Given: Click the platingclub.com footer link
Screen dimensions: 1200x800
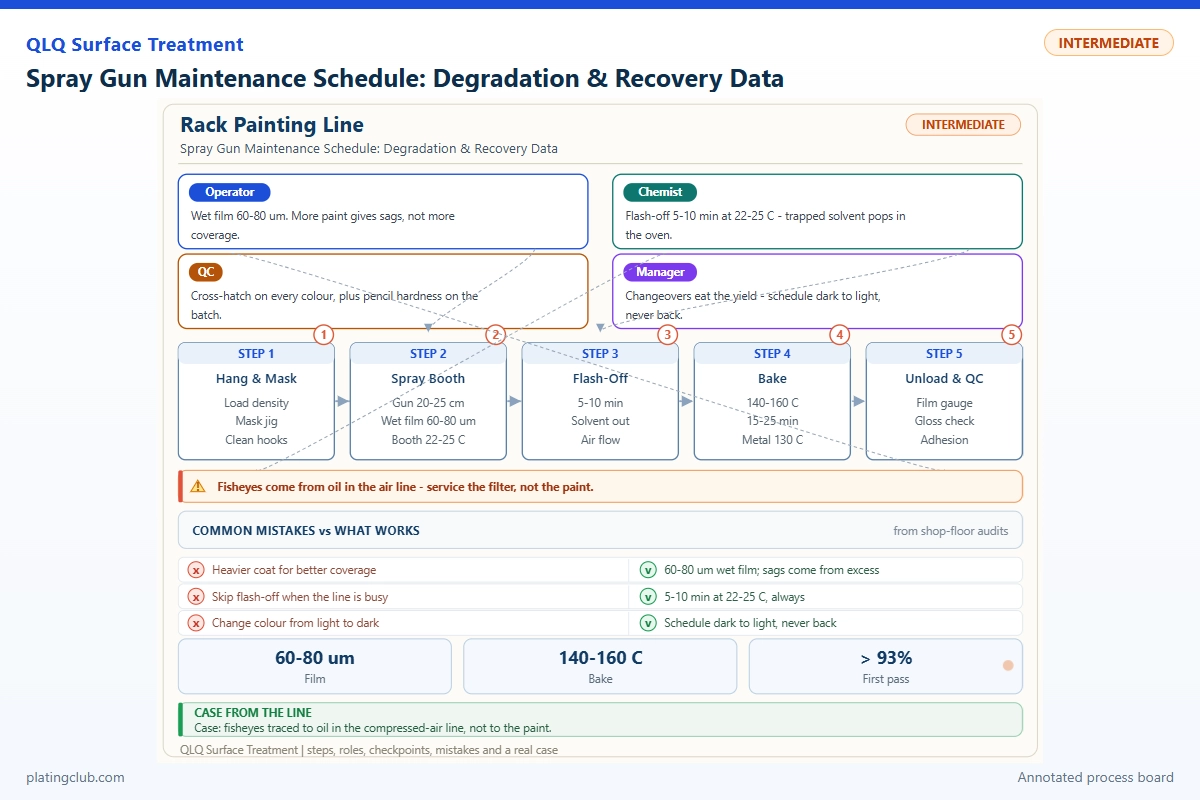Looking at the screenshot, I should 75,777.
